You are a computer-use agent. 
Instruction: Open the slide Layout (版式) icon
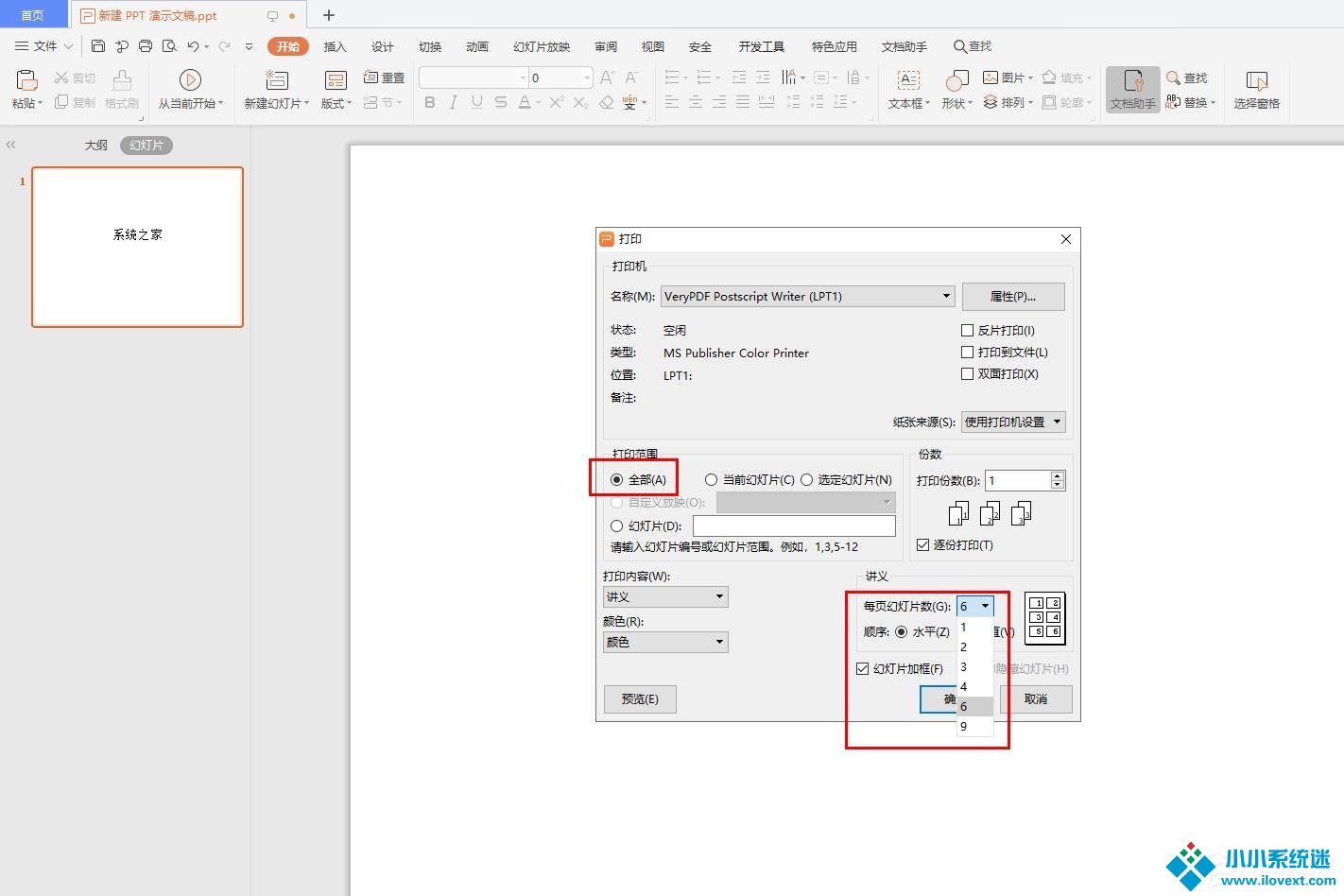coord(336,80)
